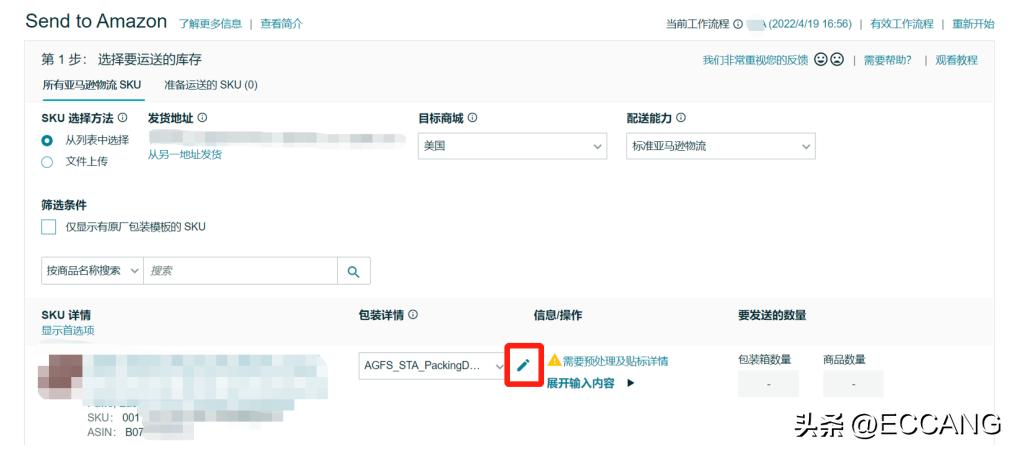
Task: Open 目标商城 dropdown showing 美国
Action: pyautogui.click(x=512, y=146)
